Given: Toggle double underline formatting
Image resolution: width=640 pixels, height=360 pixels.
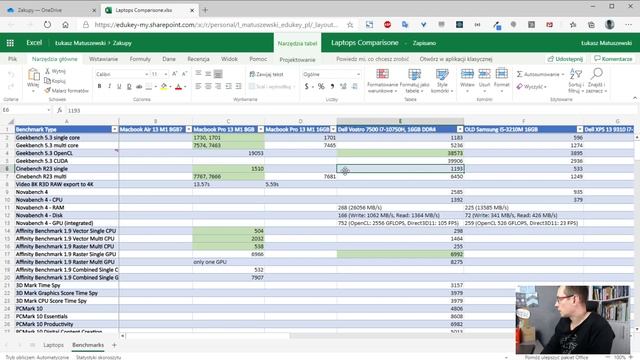Looking at the screenshot, I should (129, 87).
